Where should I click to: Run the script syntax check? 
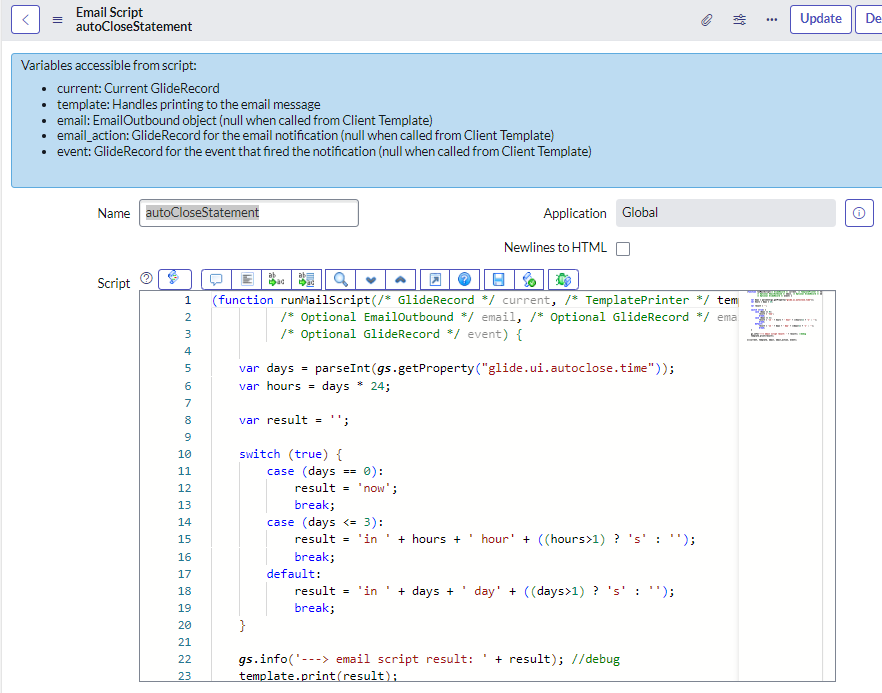click(x=529, y=279)
